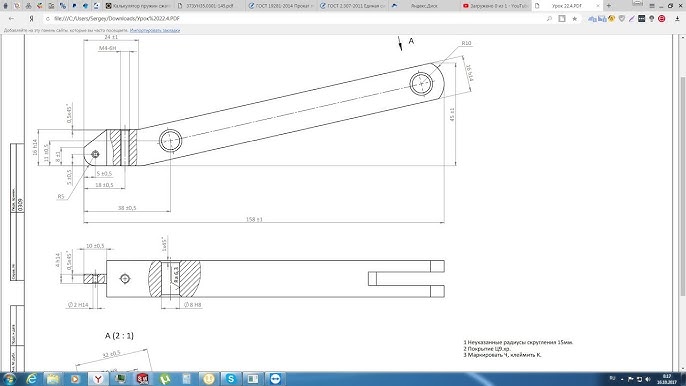Screen dimensions: 686x386
Task: Click the import bookmarks link
Action: [x=155, y=30]
